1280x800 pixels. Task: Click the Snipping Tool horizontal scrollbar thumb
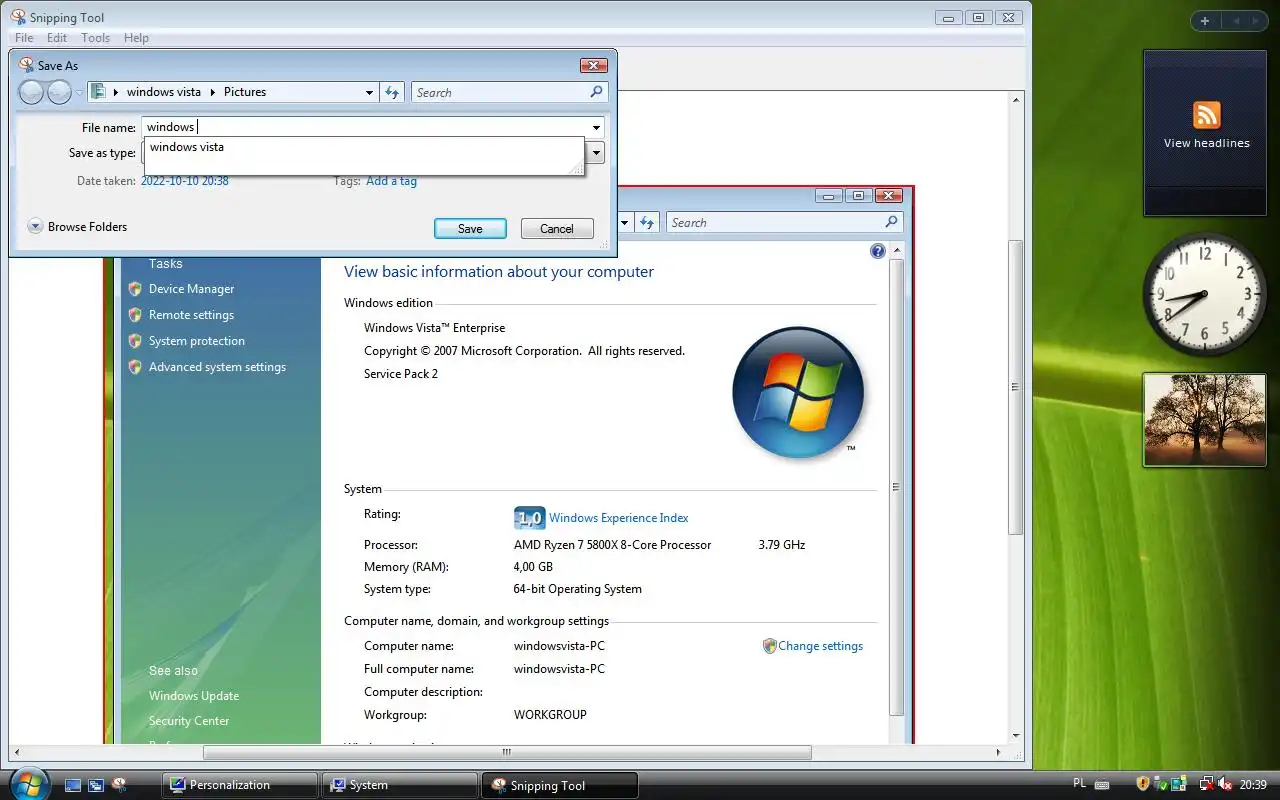tap(507, 752)
